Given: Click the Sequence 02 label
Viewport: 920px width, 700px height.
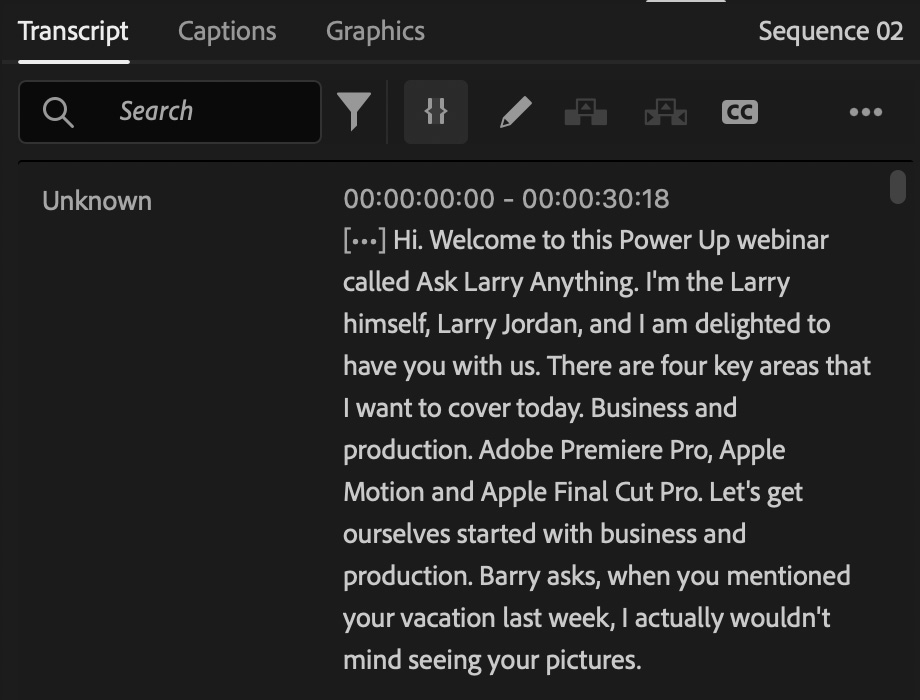Looking at the screenshot, I should pos(830,31).
